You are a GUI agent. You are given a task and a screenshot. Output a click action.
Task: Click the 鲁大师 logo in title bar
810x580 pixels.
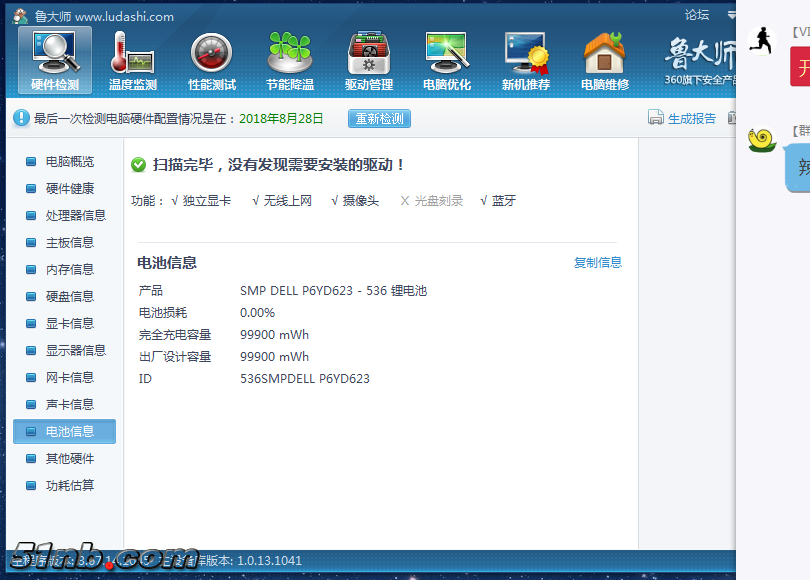pos(20,16)
